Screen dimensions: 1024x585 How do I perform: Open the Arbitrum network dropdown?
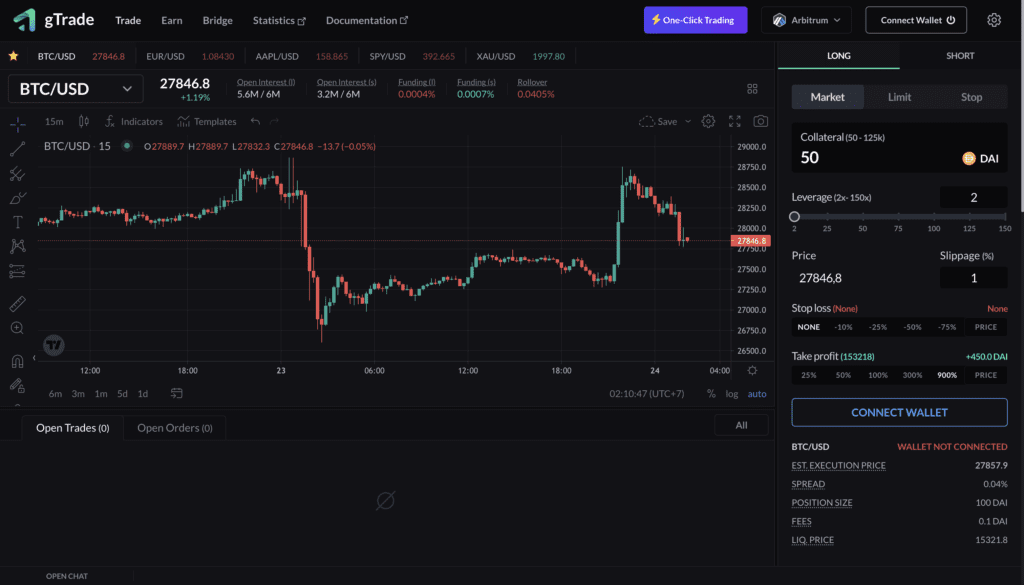pos(807,20)
